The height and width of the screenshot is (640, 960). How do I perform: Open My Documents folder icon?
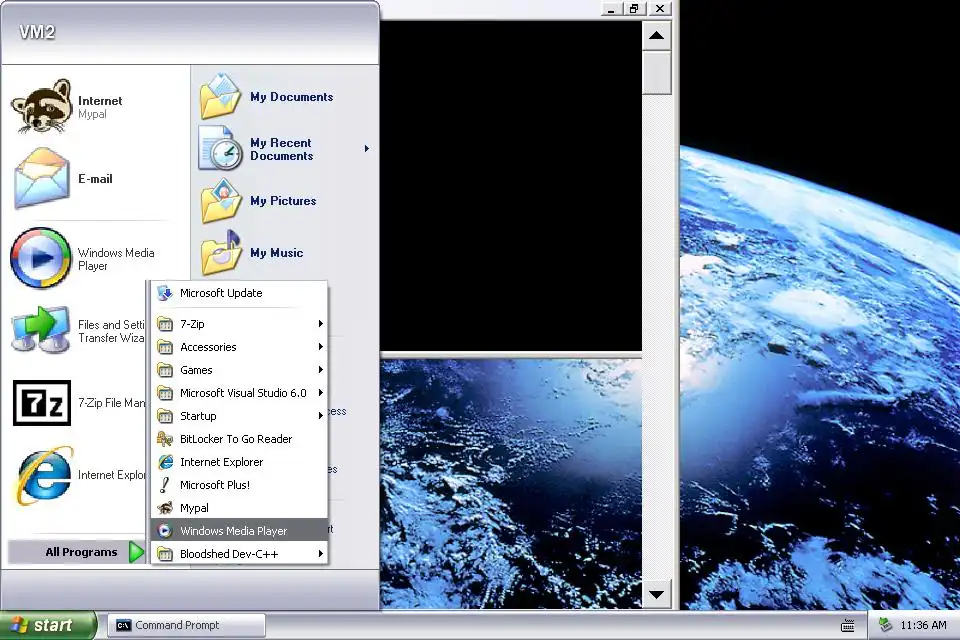tap(220, 96)
